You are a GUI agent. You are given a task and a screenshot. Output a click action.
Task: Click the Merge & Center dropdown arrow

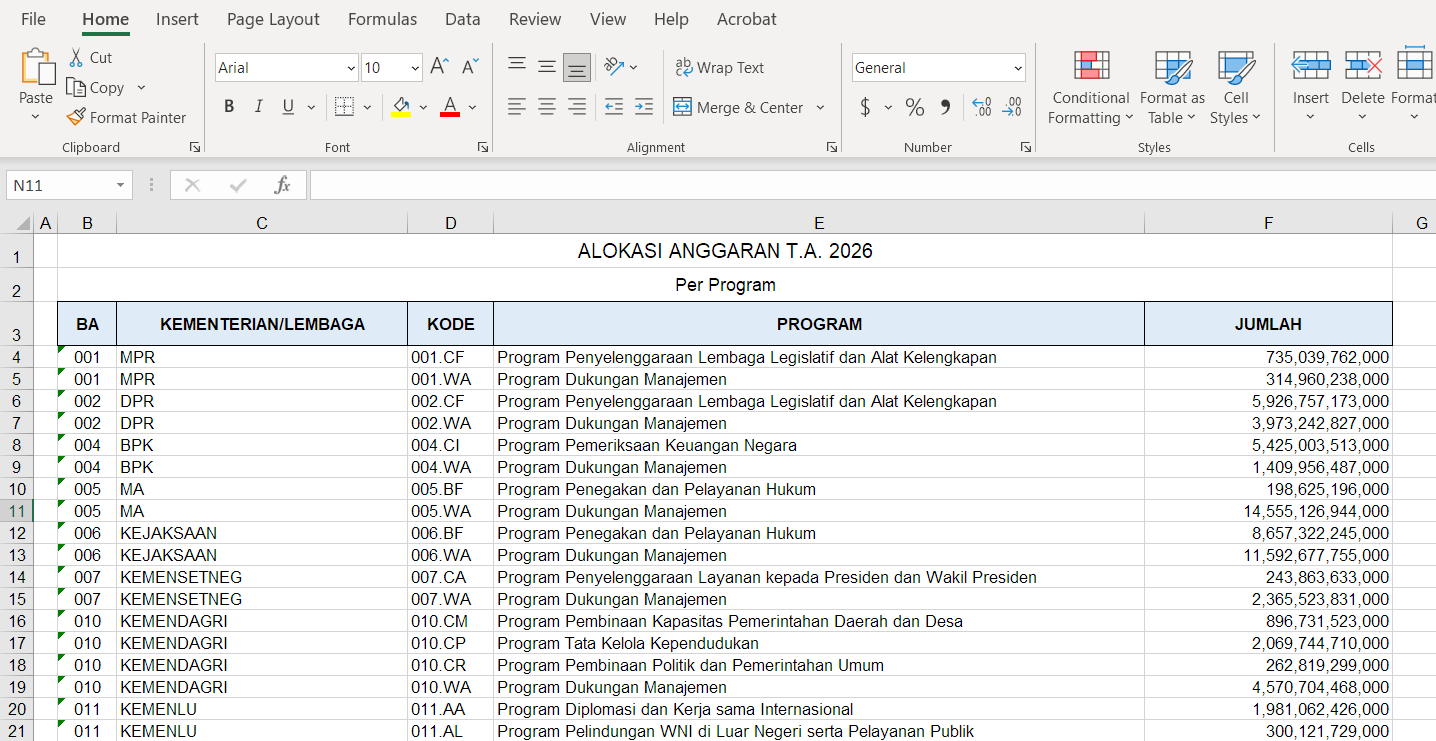pos(820,107)
